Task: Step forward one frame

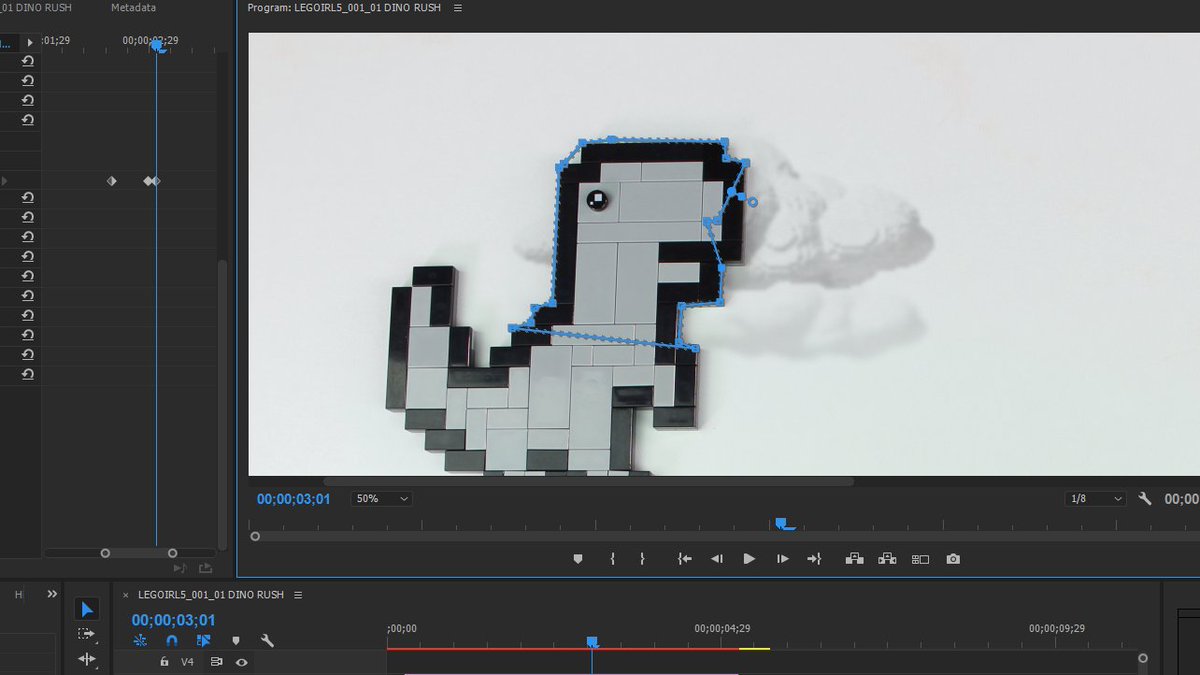Action: point(782,559)
